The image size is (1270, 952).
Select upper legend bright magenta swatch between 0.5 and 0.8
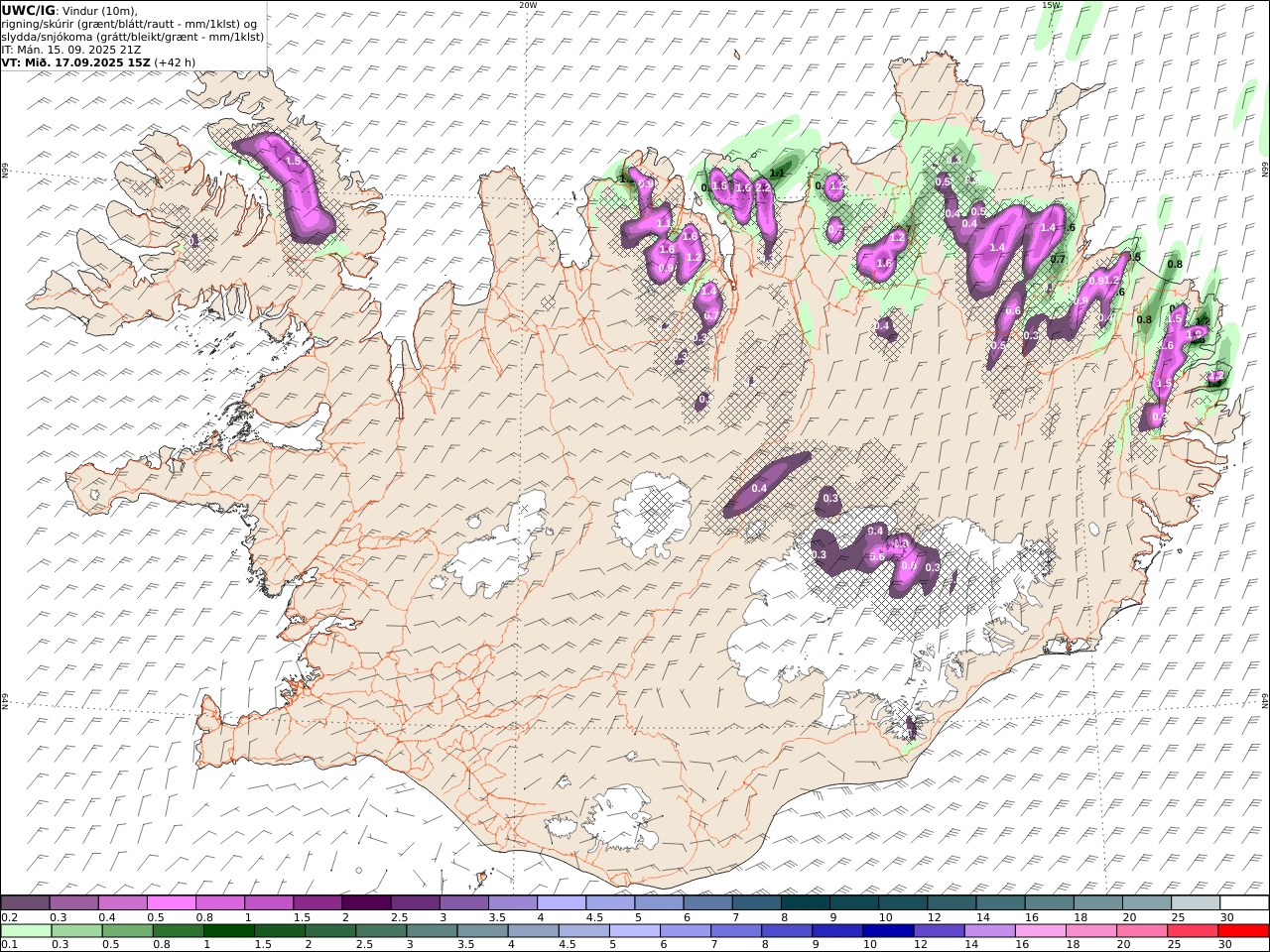coord(171,903)
